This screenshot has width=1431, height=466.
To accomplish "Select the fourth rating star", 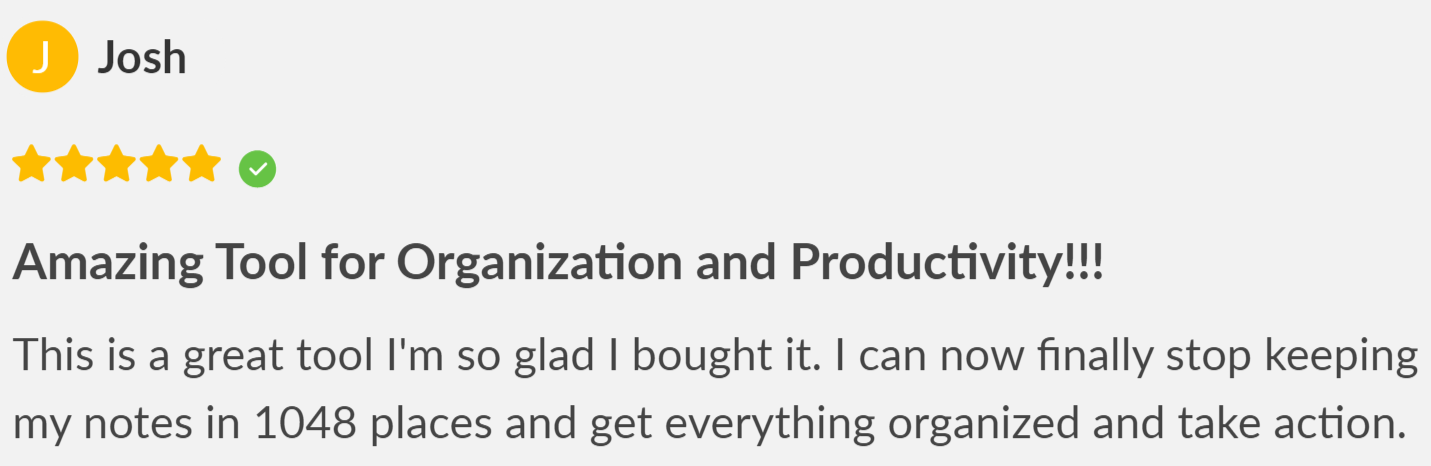I will click(x=160, y=164).
